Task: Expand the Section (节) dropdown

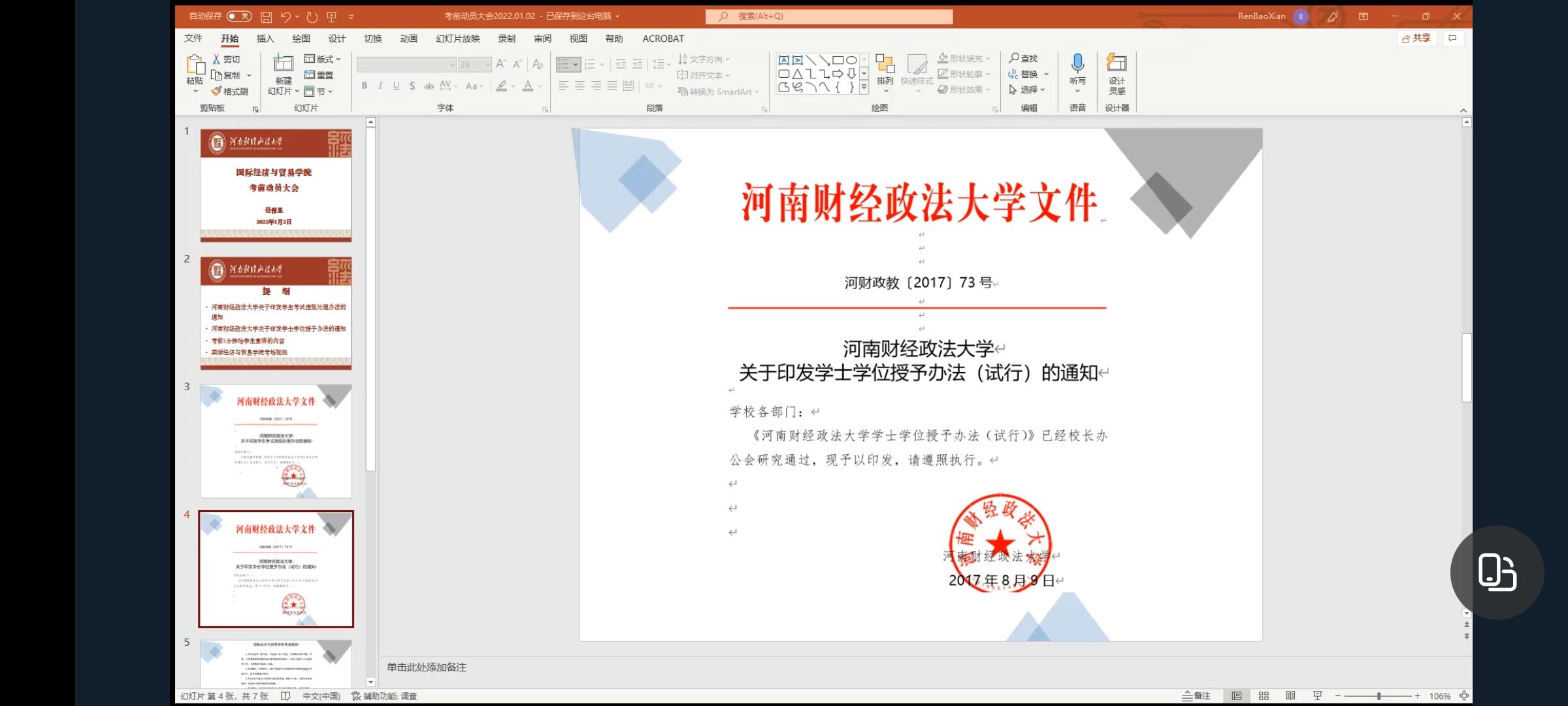Action: pyautogui.click(x=319, y=91)
